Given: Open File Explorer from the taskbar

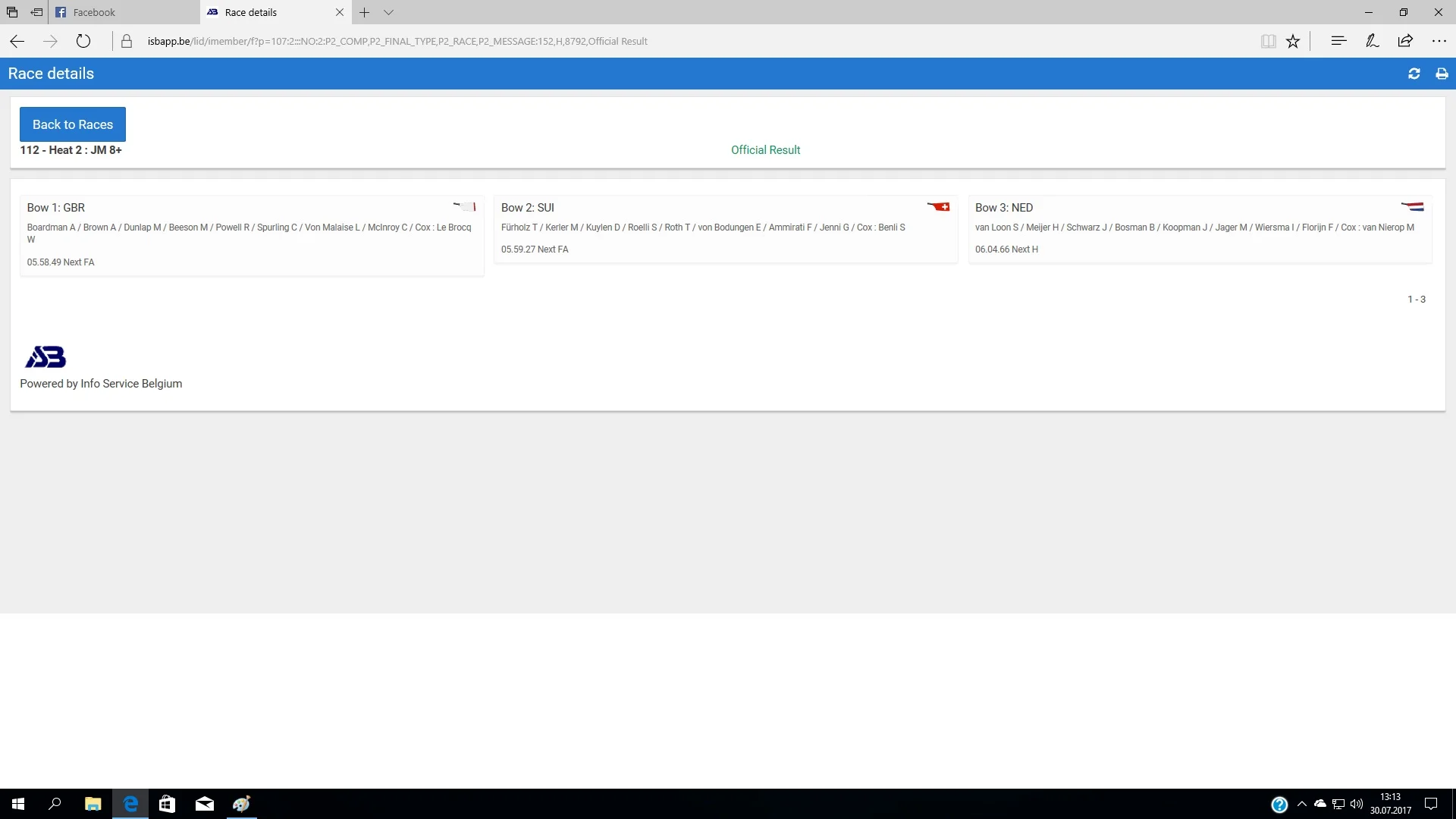Looking at the screenshot, I should pos(93,804).
